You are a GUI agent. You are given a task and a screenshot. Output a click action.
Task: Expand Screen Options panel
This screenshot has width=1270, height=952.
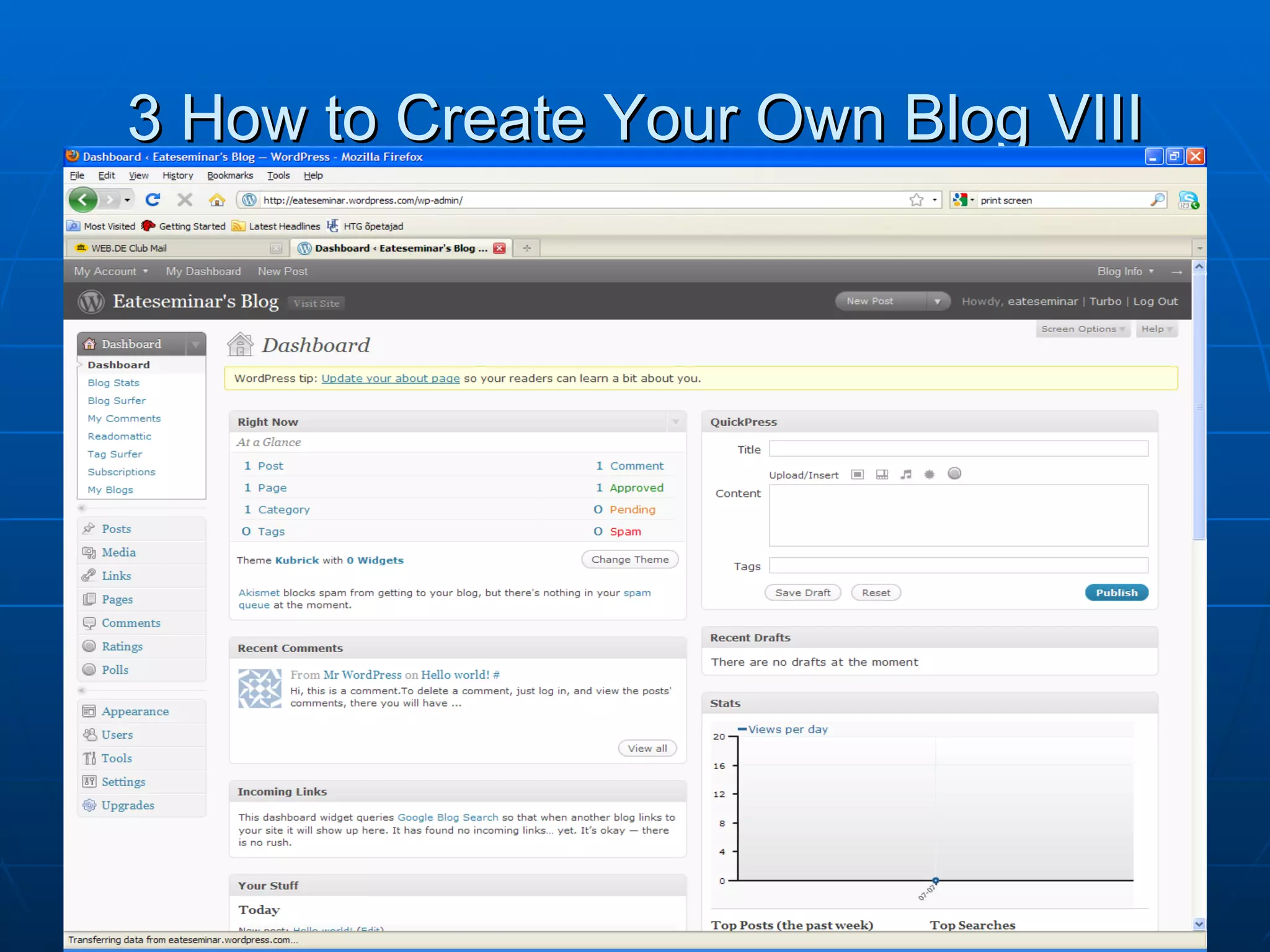pos(1083,329)
